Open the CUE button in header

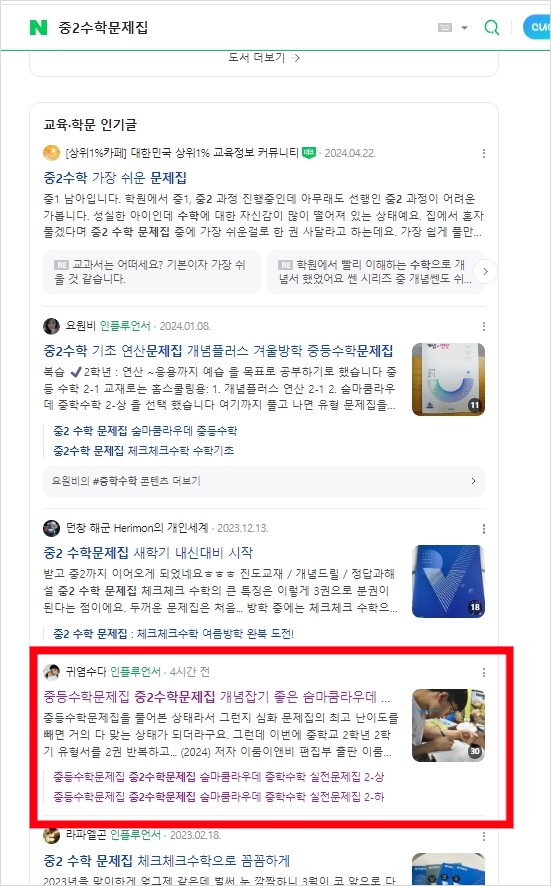[x=536, y=27]
